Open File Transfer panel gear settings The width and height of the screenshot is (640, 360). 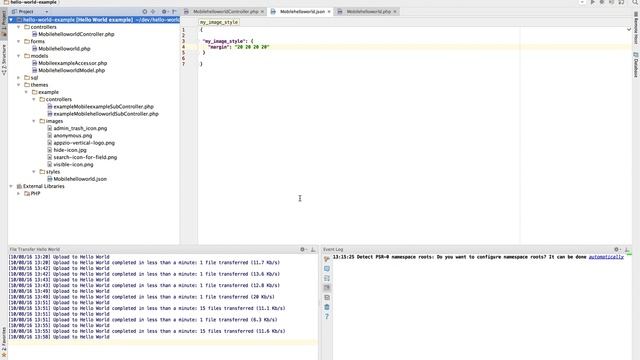[x=302, y=249]
